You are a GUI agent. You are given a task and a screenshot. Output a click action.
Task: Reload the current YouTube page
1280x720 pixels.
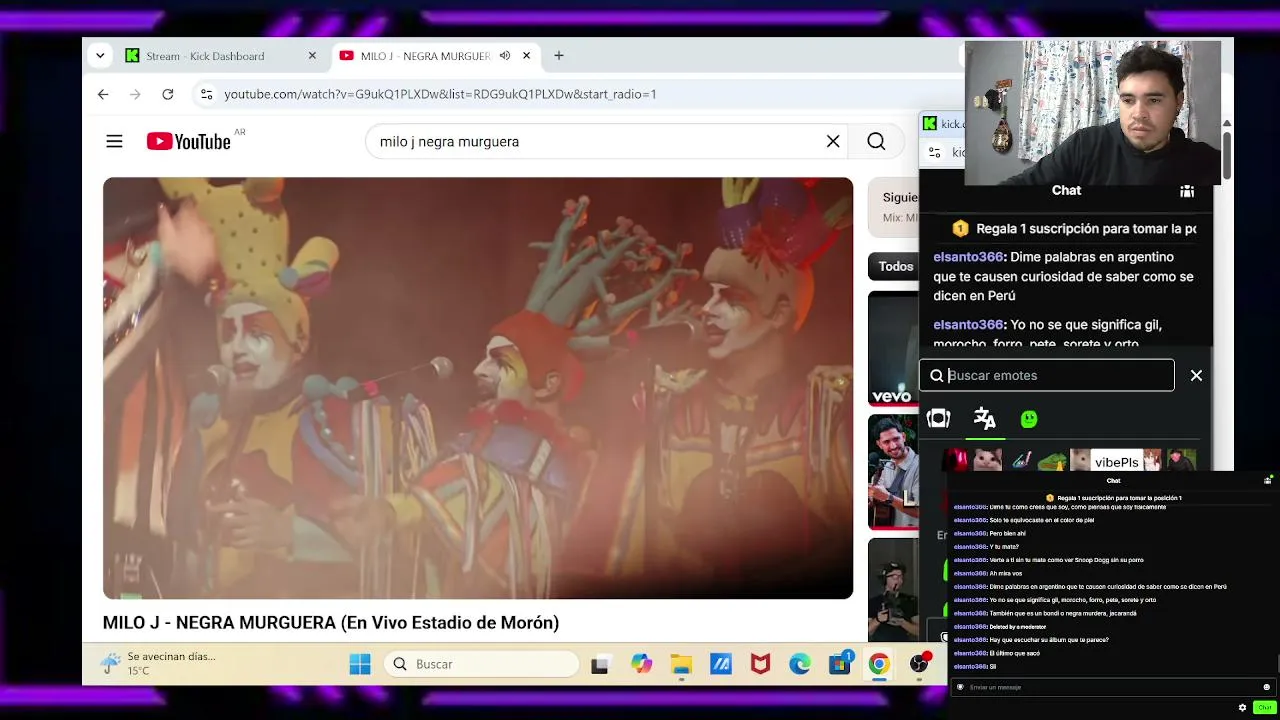tap(168, 94)
